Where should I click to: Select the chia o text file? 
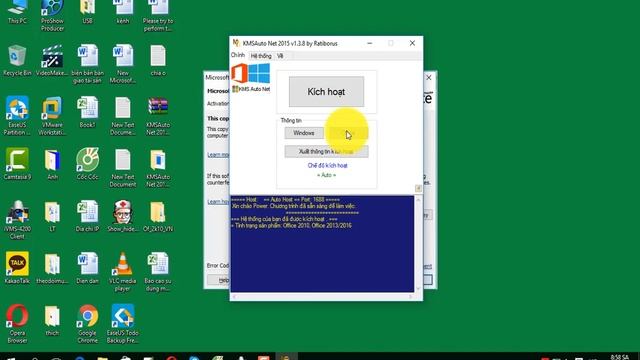point(158,60)
